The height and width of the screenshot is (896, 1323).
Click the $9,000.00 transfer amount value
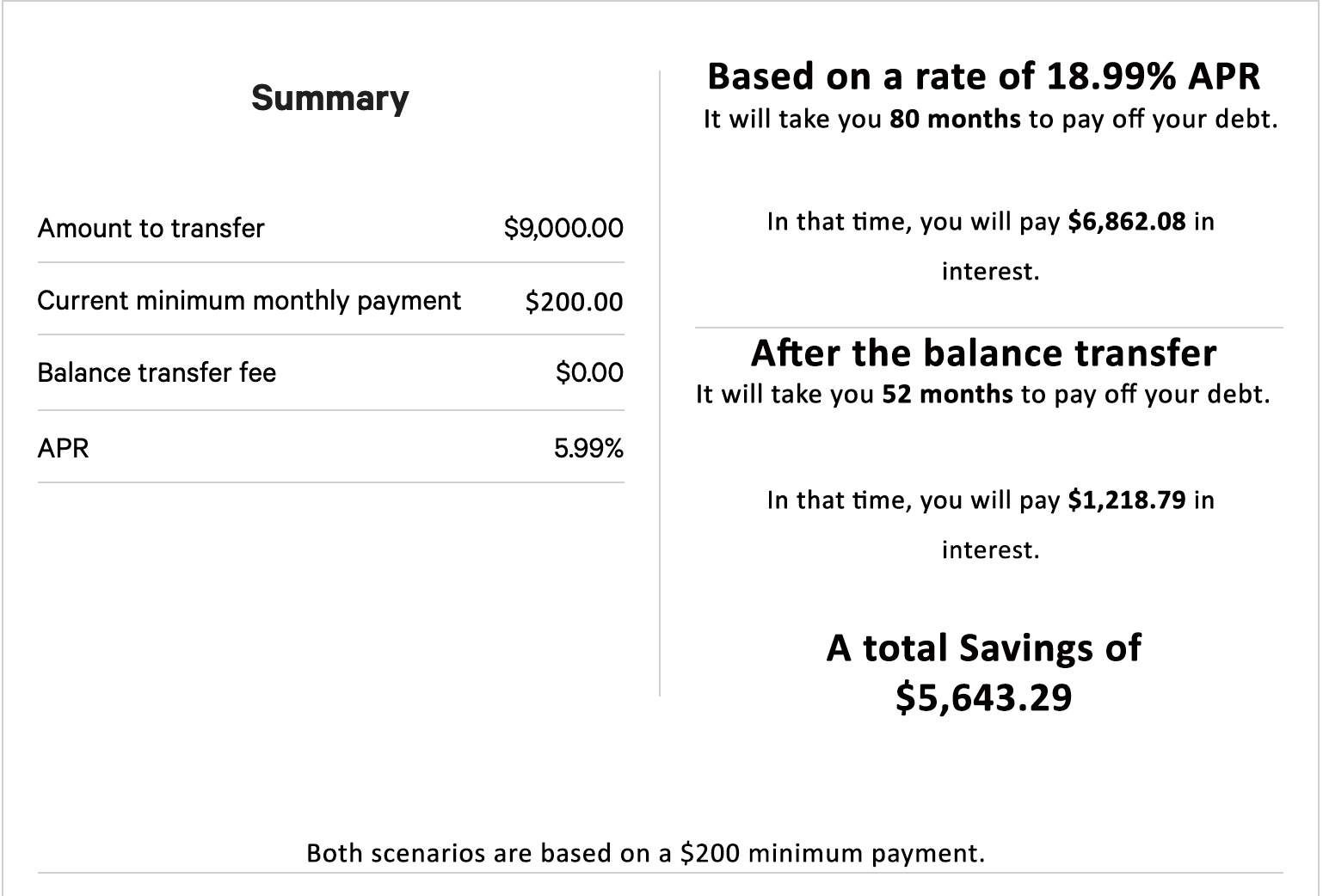click(x=563, y=228)
